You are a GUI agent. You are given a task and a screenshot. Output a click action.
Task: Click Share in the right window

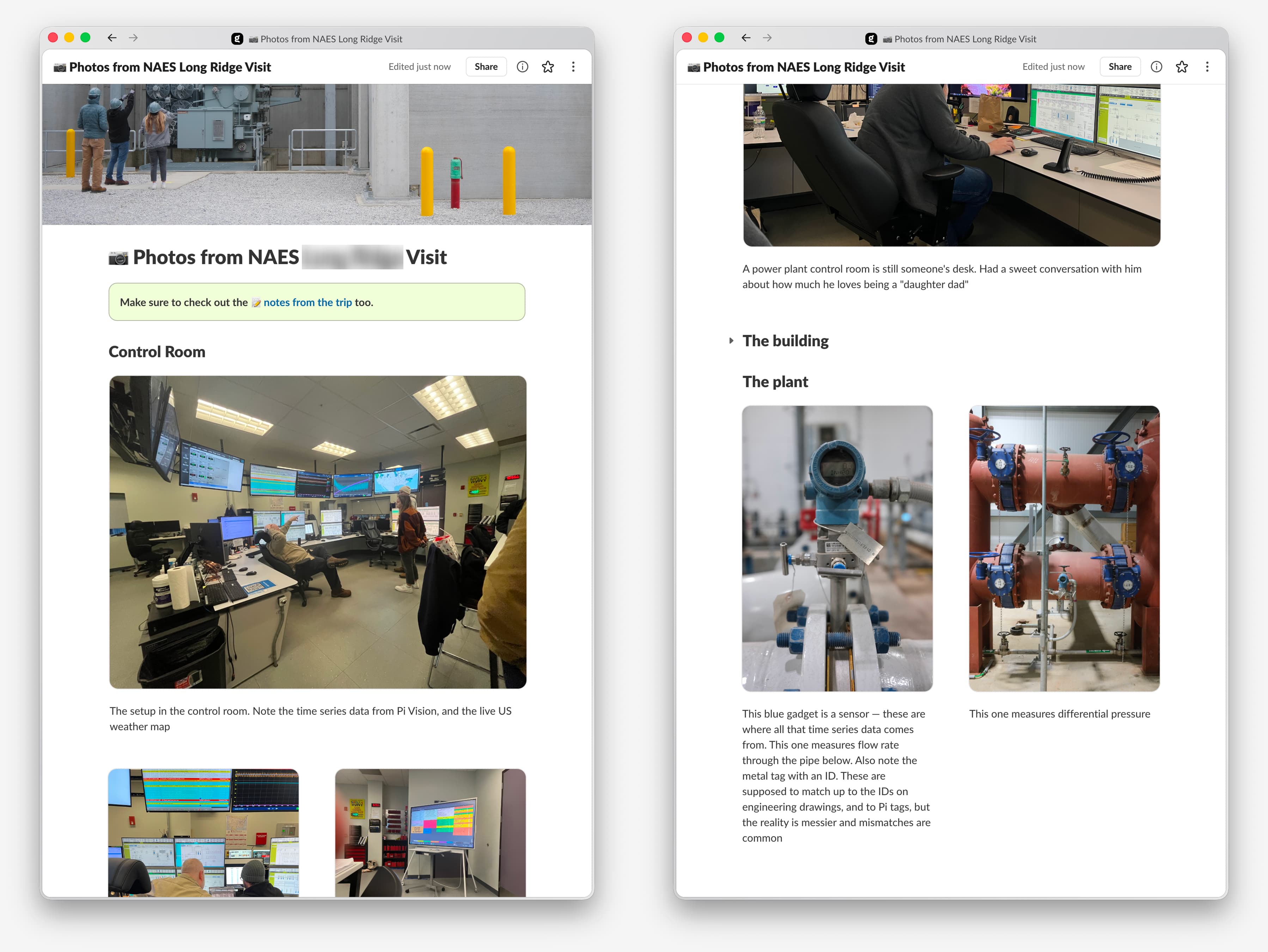click(1120, 67)
